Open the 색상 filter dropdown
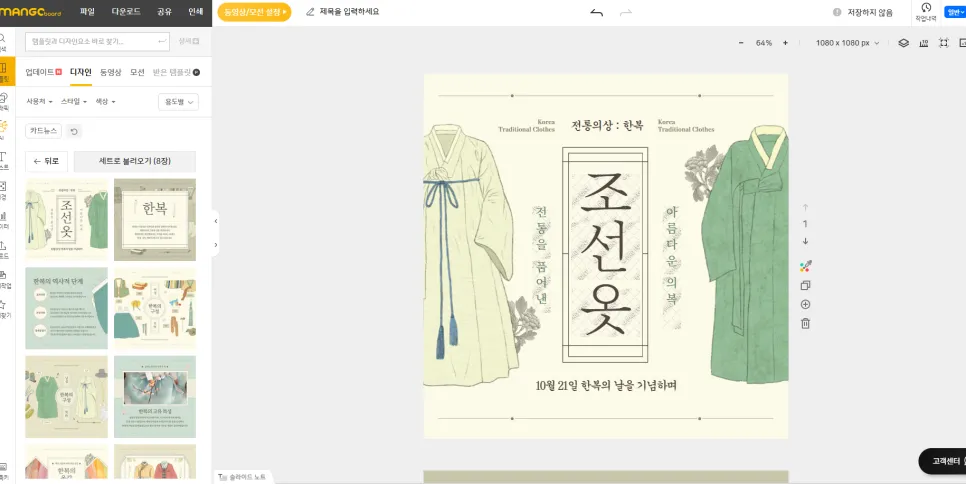Viewport: 966px width, 484px height. pos(105,102)
